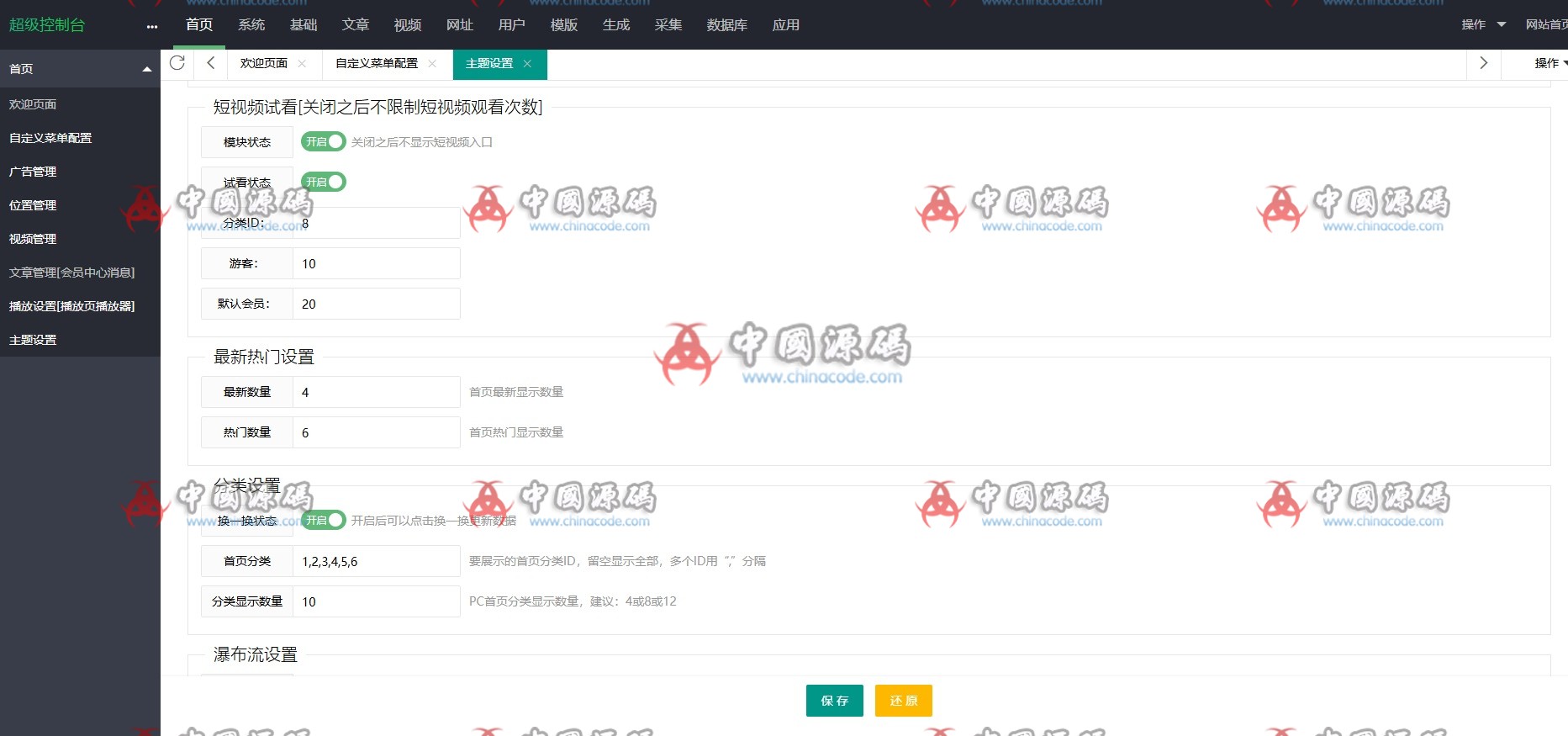Open the 文章 top menu
1568x736 pixels.
click(356, 24)
